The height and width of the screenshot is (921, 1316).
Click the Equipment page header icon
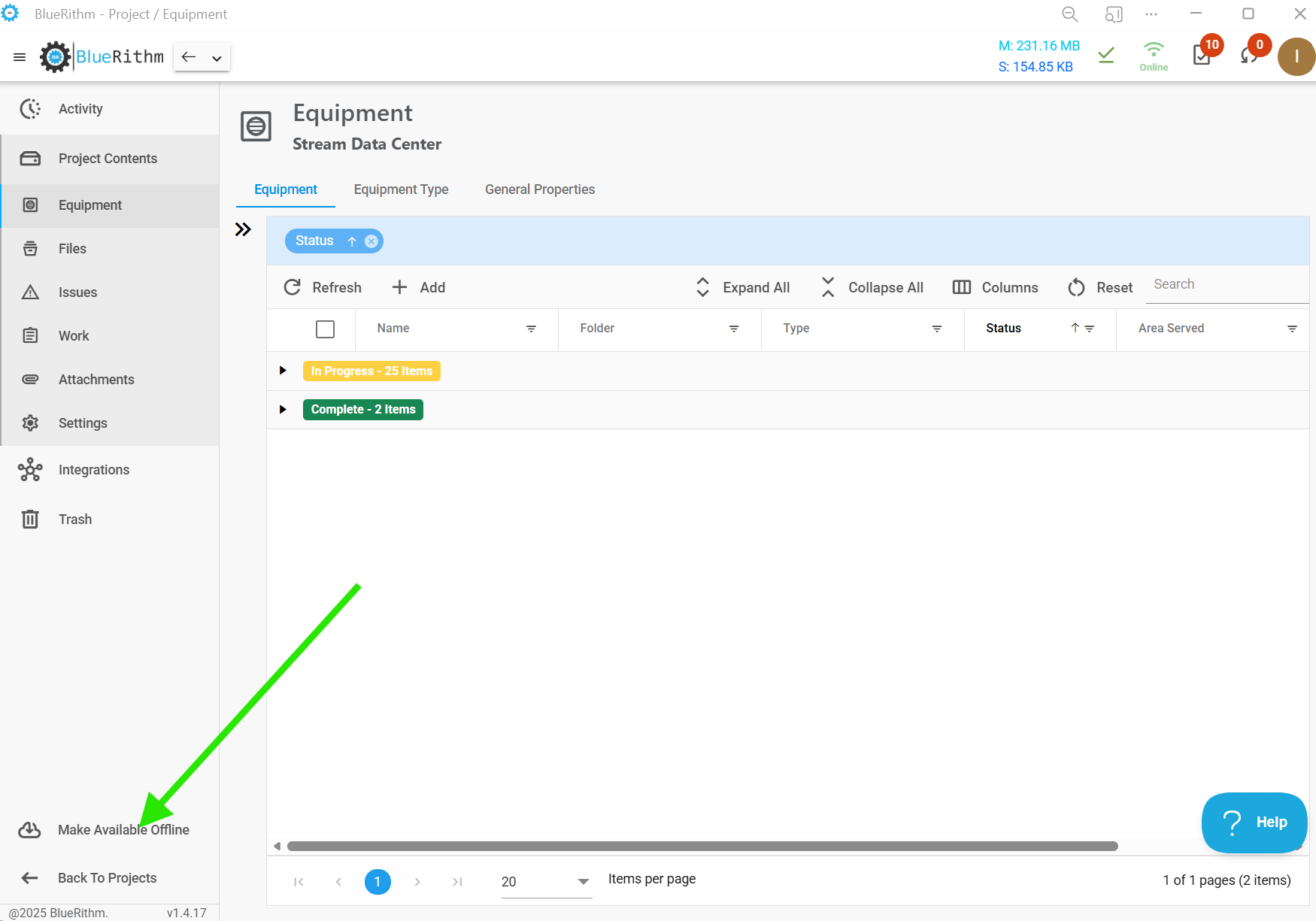[x=256, y=126]
